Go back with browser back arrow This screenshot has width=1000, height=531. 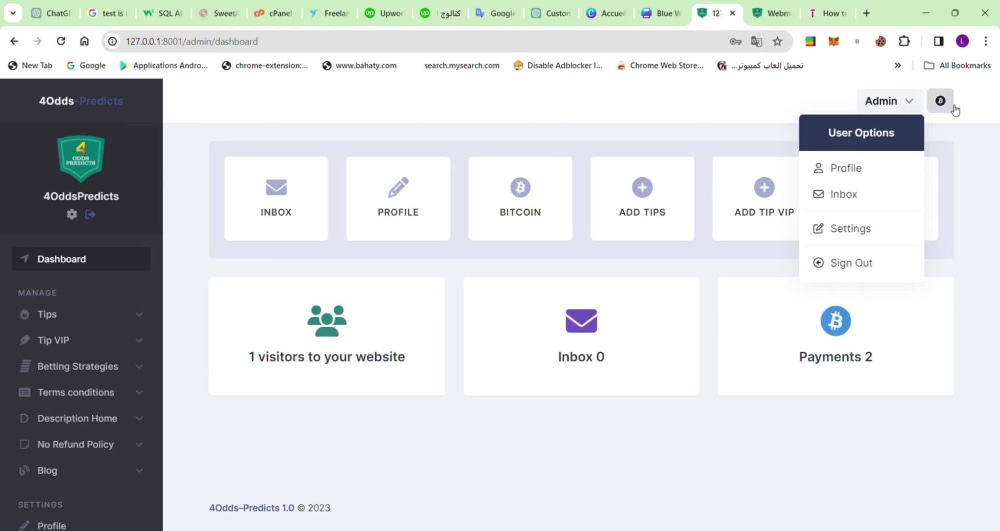coord(14,41)
